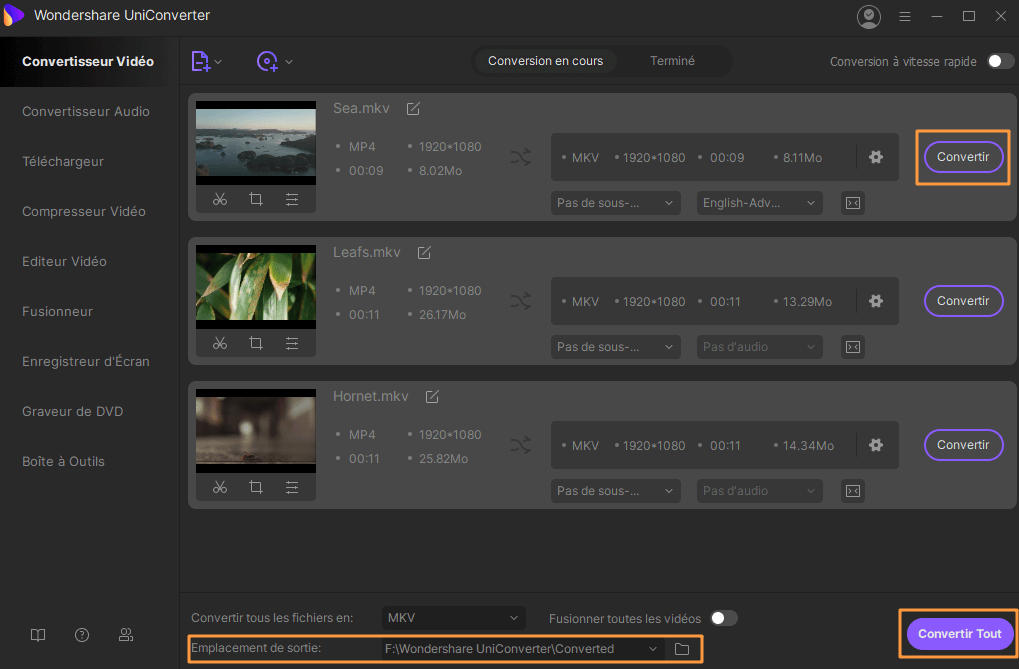This screenshot has width=1019, height=669.
Task: Open Téléchargeur in sidebar
Action: pyautogui.click(x=63, y=161)
